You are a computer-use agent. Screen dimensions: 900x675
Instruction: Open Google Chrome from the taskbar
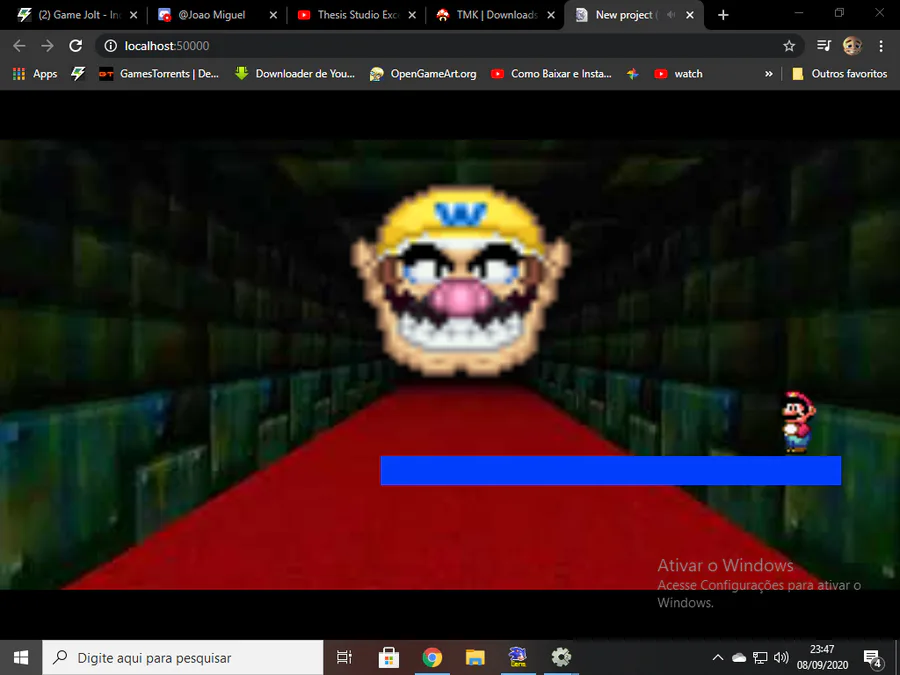(x=432, y=658)
